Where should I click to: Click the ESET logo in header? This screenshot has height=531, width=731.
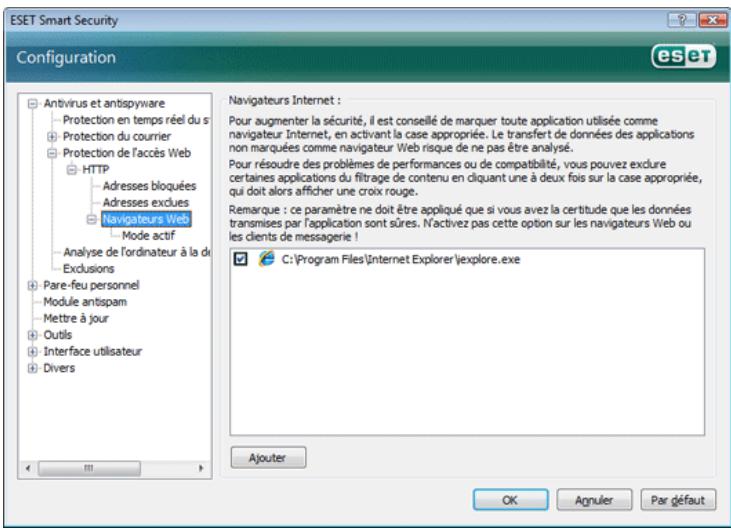[683, 56]
